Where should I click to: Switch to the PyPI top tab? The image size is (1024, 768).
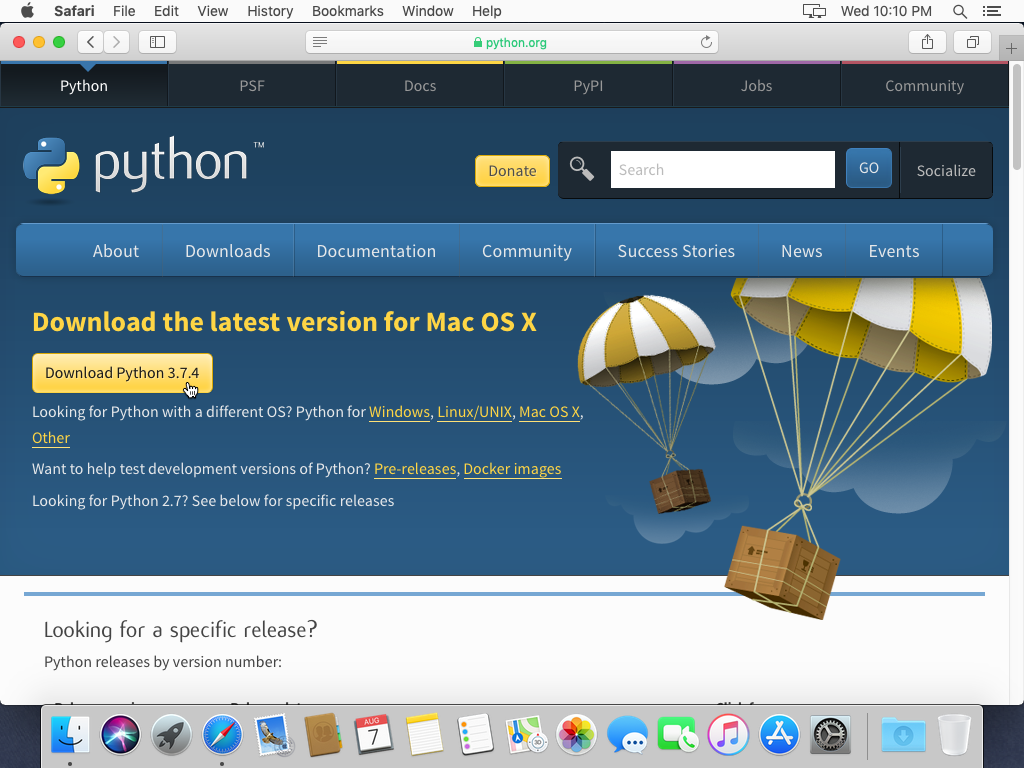tap(588, 86)
